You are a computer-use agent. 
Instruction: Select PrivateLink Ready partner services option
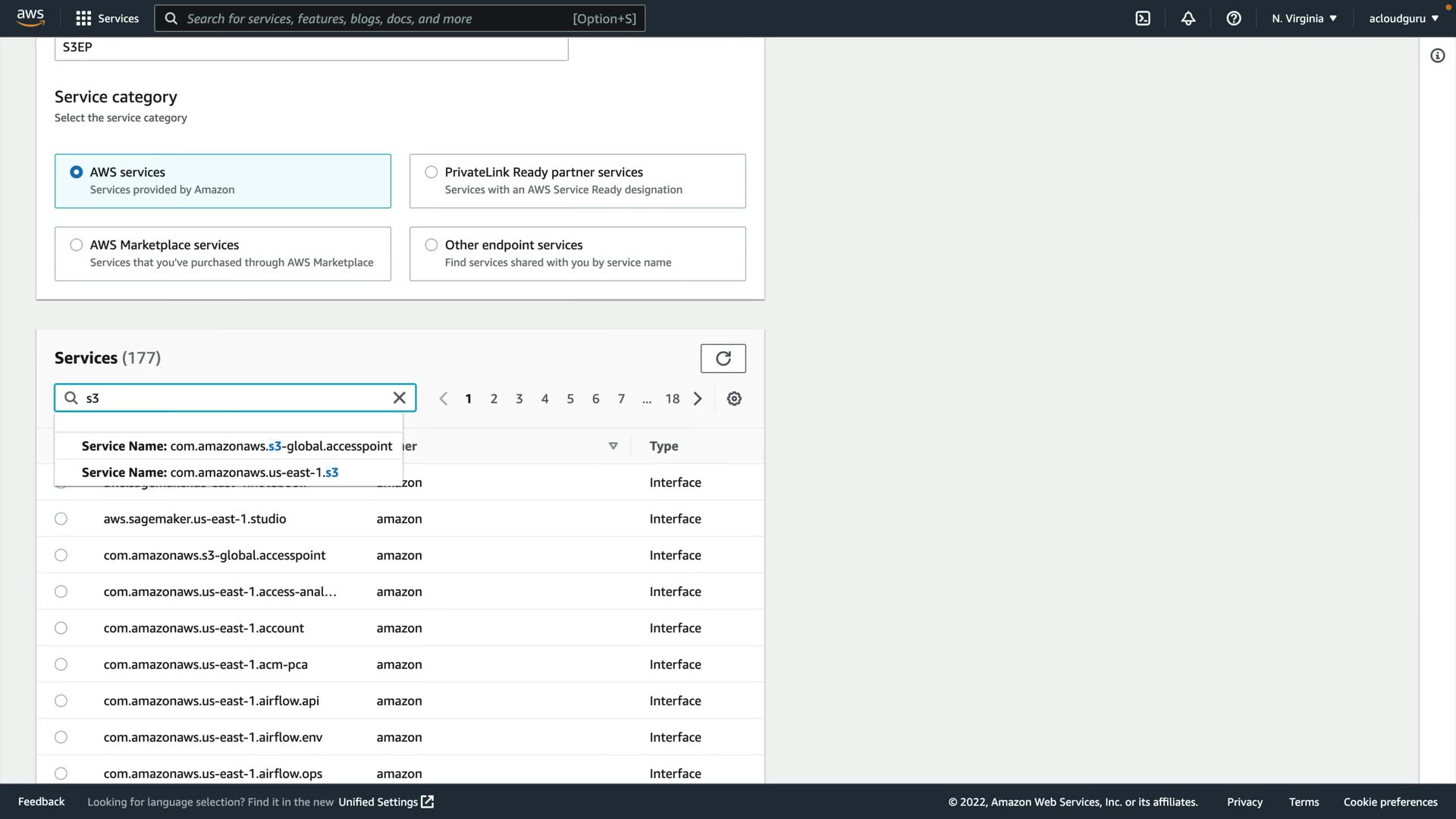(431, 172)
